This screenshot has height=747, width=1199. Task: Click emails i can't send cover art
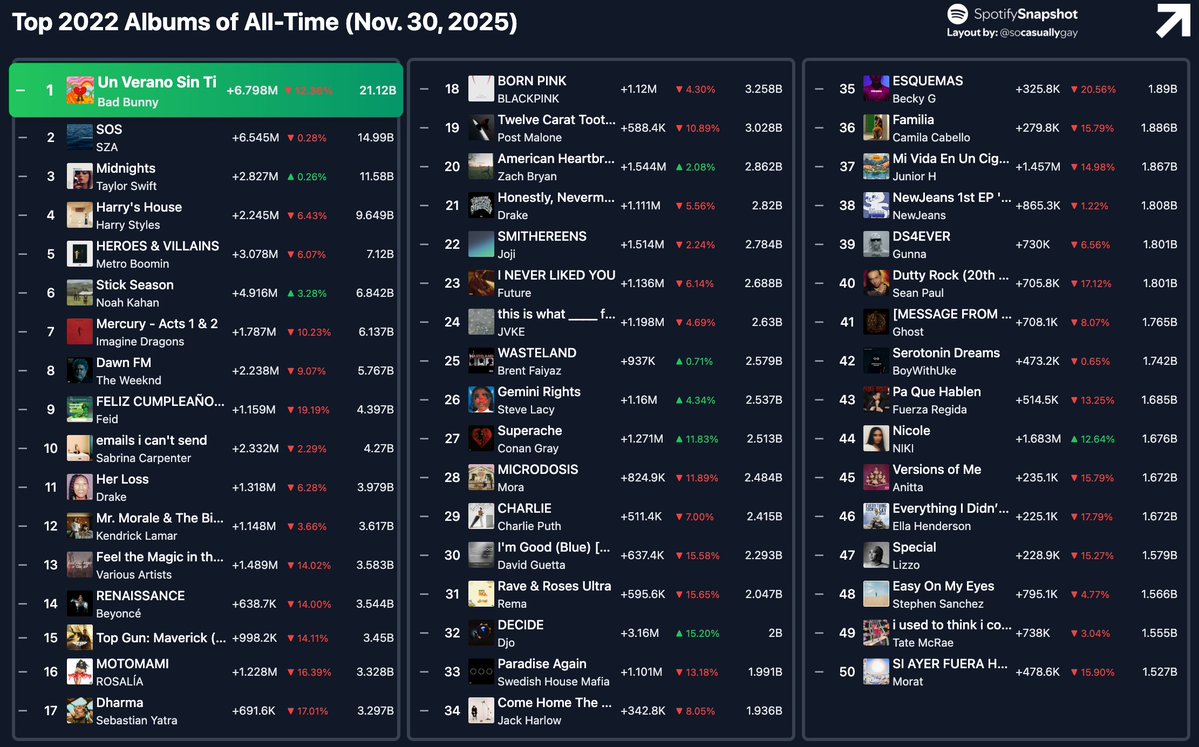click(x=80, y=449)
